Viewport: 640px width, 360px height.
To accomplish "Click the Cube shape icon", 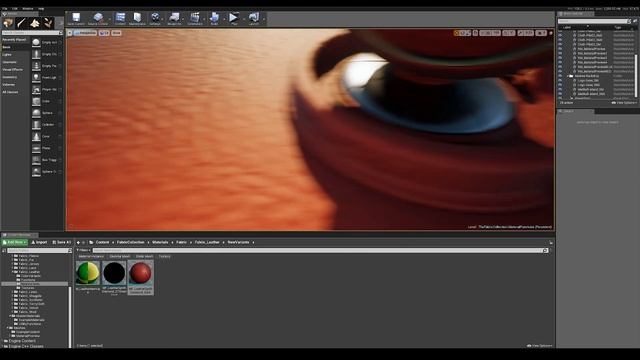I will [x=36, y=101].
